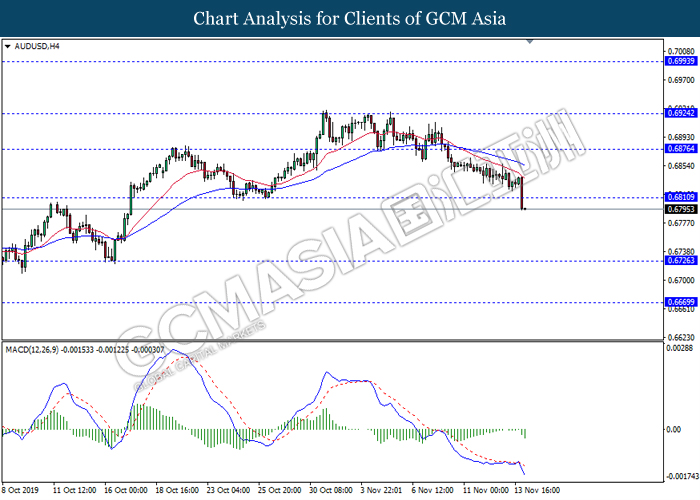Click the 0.66230 price axis value
This screenshot has height=500, width=700.
click(x=681, y=338)
